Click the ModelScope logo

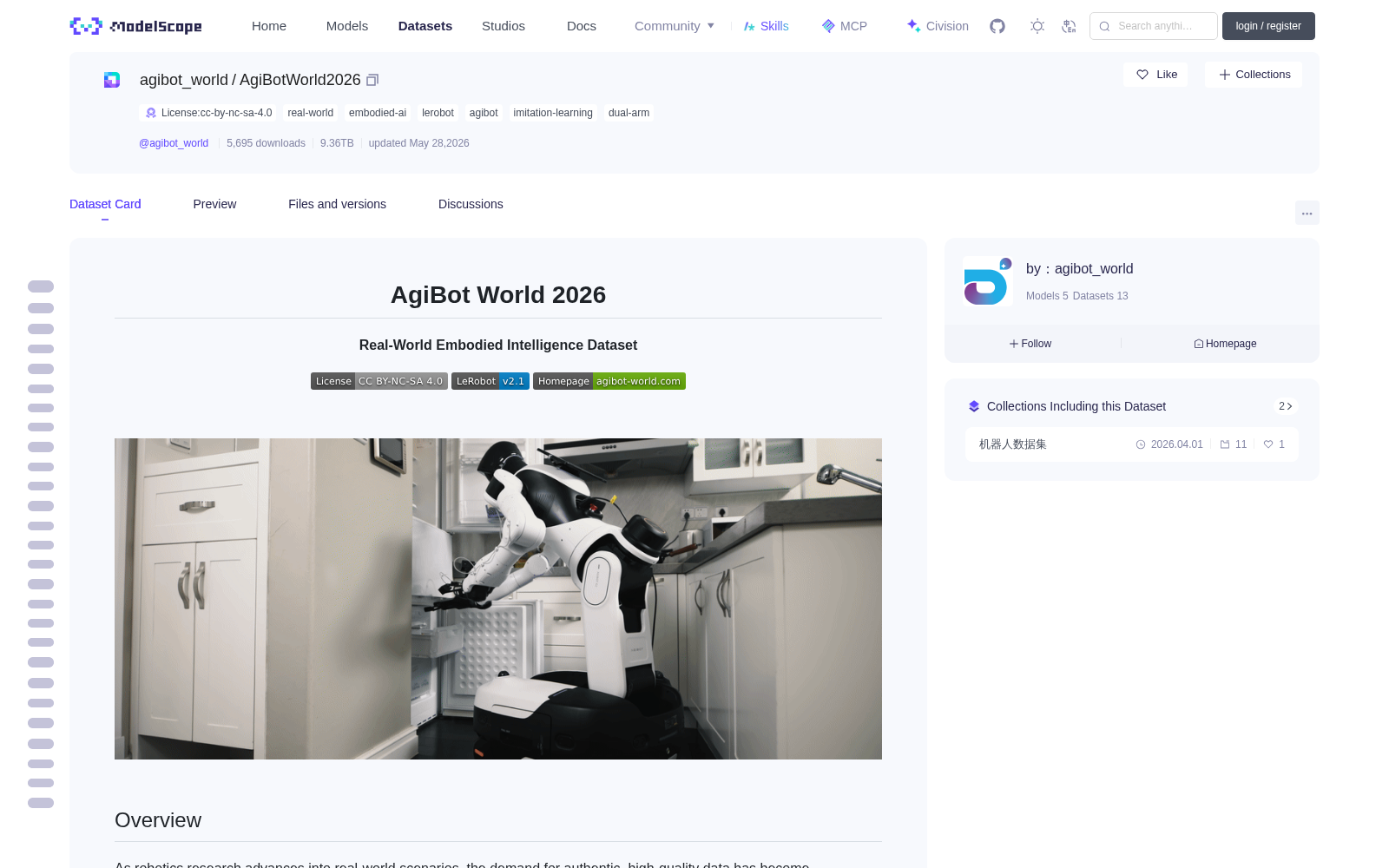pos(135,26)
